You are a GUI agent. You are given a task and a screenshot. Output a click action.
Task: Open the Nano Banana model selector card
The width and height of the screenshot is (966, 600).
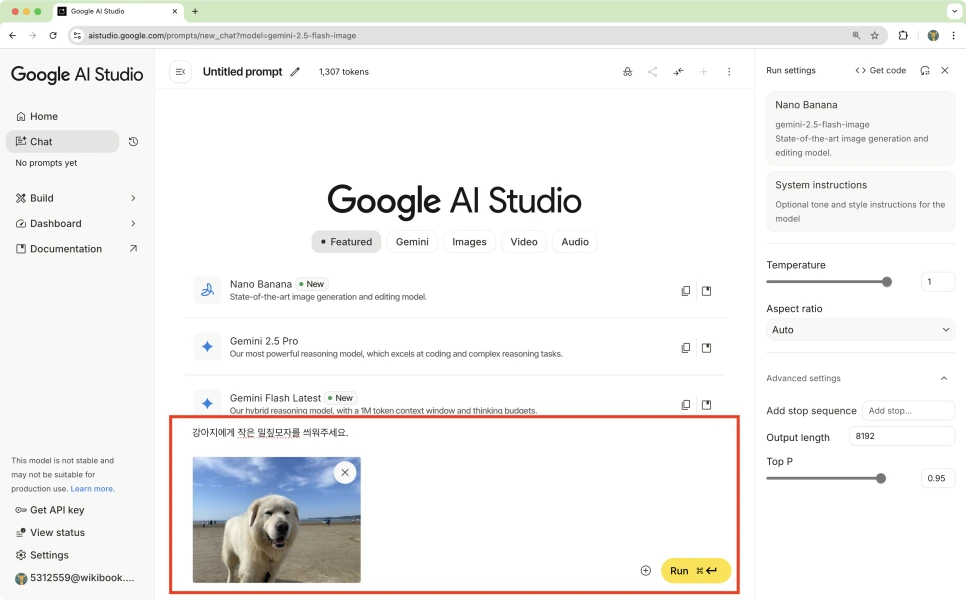click(x=860, y=129)
